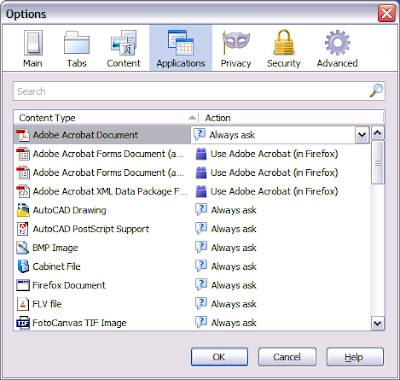This screenshot has width=400, height=380.
Task: Select the Adobe Acrobat XML Data Package icon
Action: pos(23,191)
